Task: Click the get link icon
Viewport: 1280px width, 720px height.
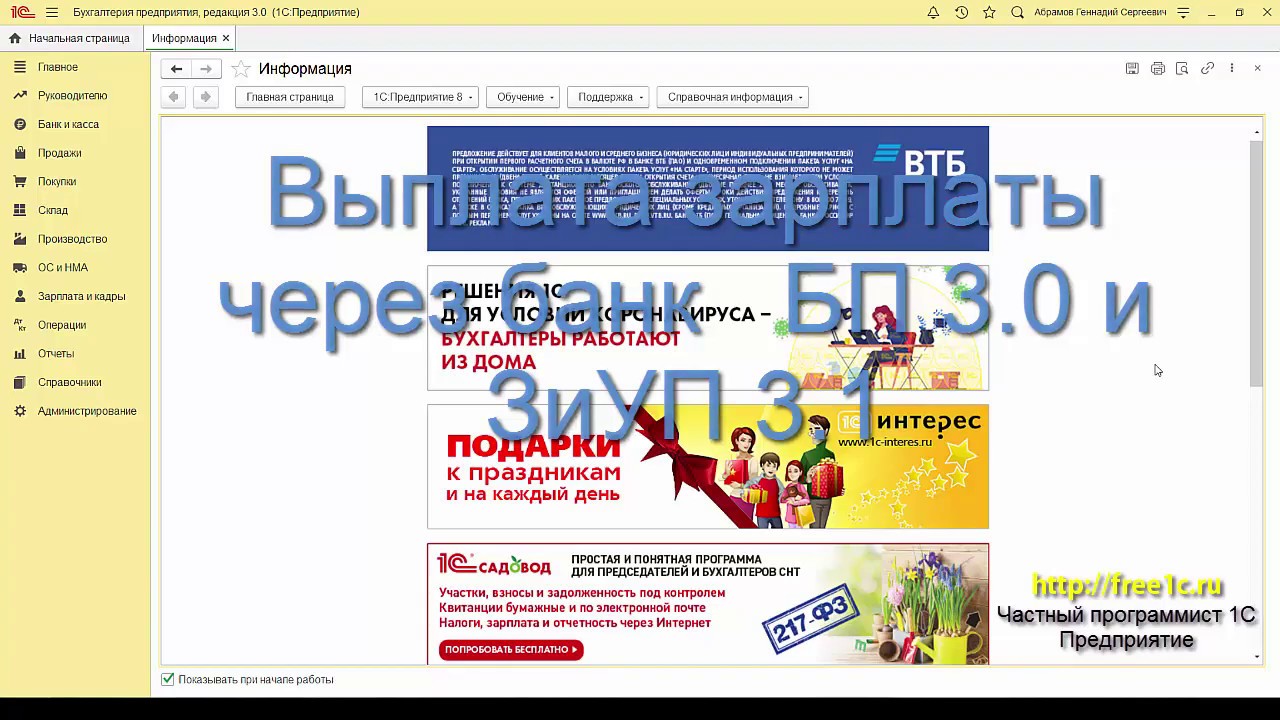Action: tap(1207, 68)
